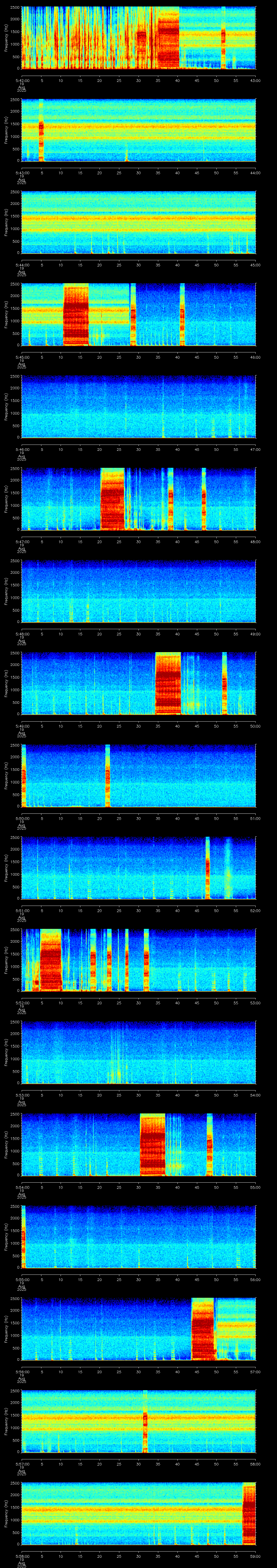Click the 55:00 end time label

255,1187
